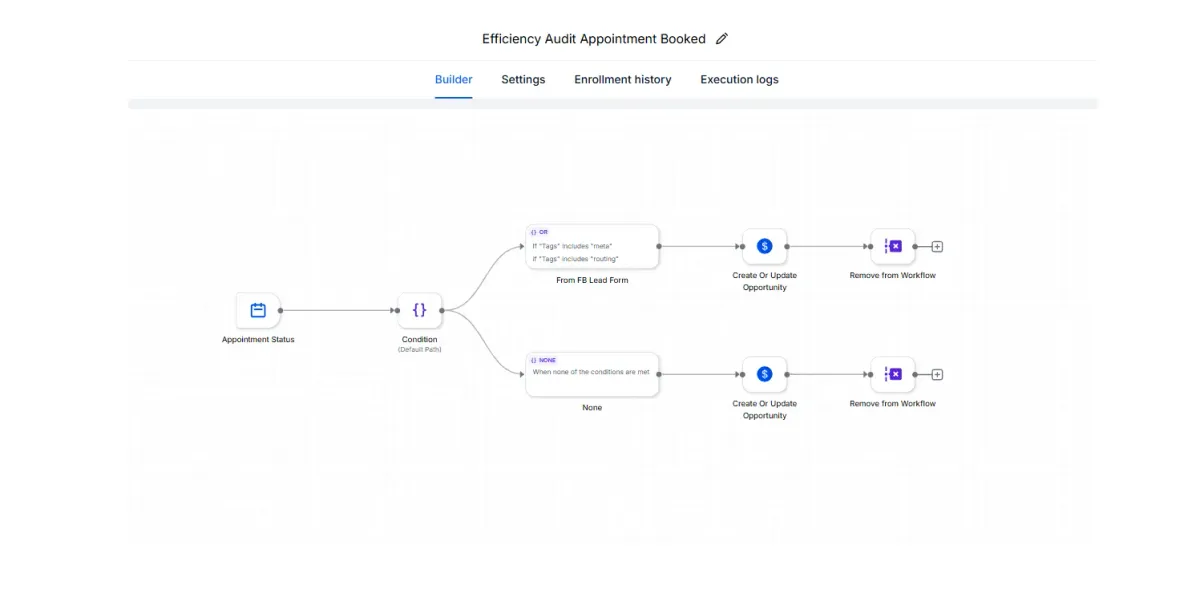Click 'When none of the conditions are met' text
The height and width of the screenshot is (593, 1200).
(x=591, y=372)
